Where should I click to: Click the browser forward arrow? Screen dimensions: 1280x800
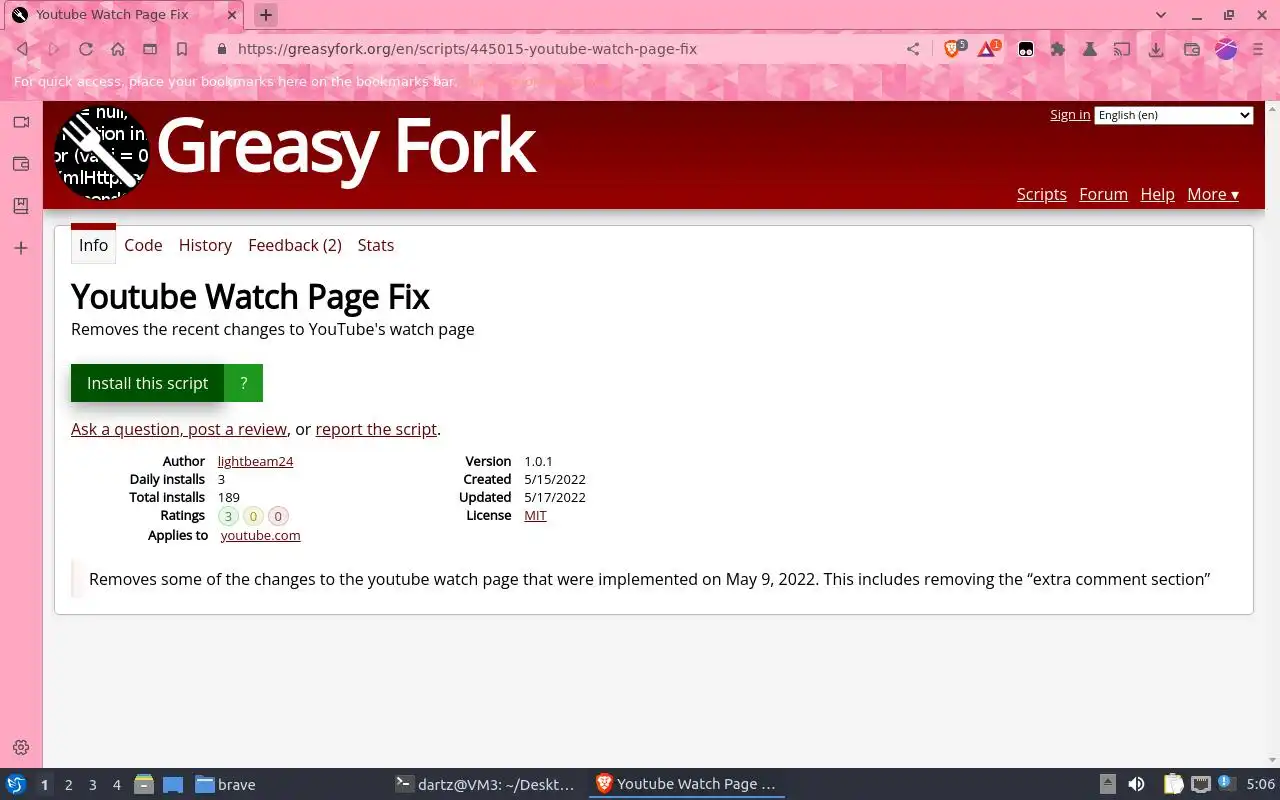54,49
